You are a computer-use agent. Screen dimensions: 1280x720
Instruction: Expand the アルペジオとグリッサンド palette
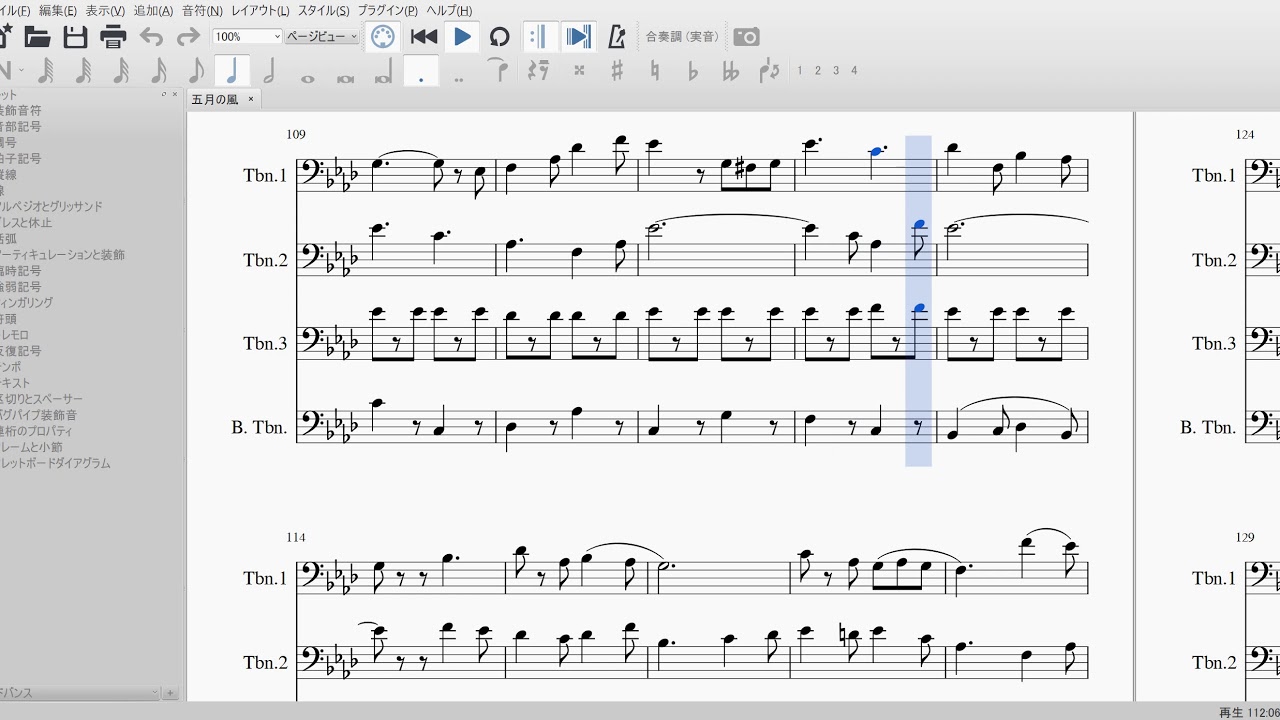(x=51, y=207)
